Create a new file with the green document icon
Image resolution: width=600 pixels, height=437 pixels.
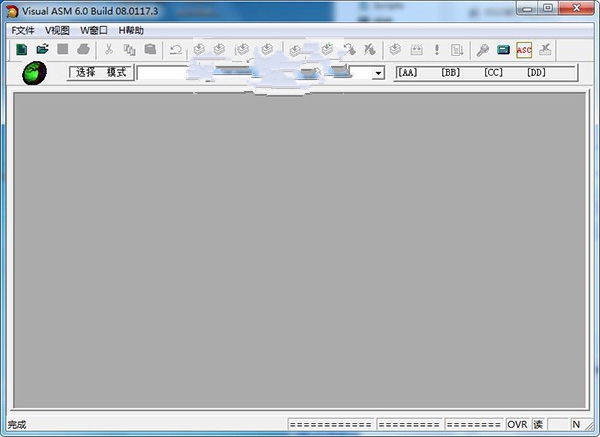[22, 49]
